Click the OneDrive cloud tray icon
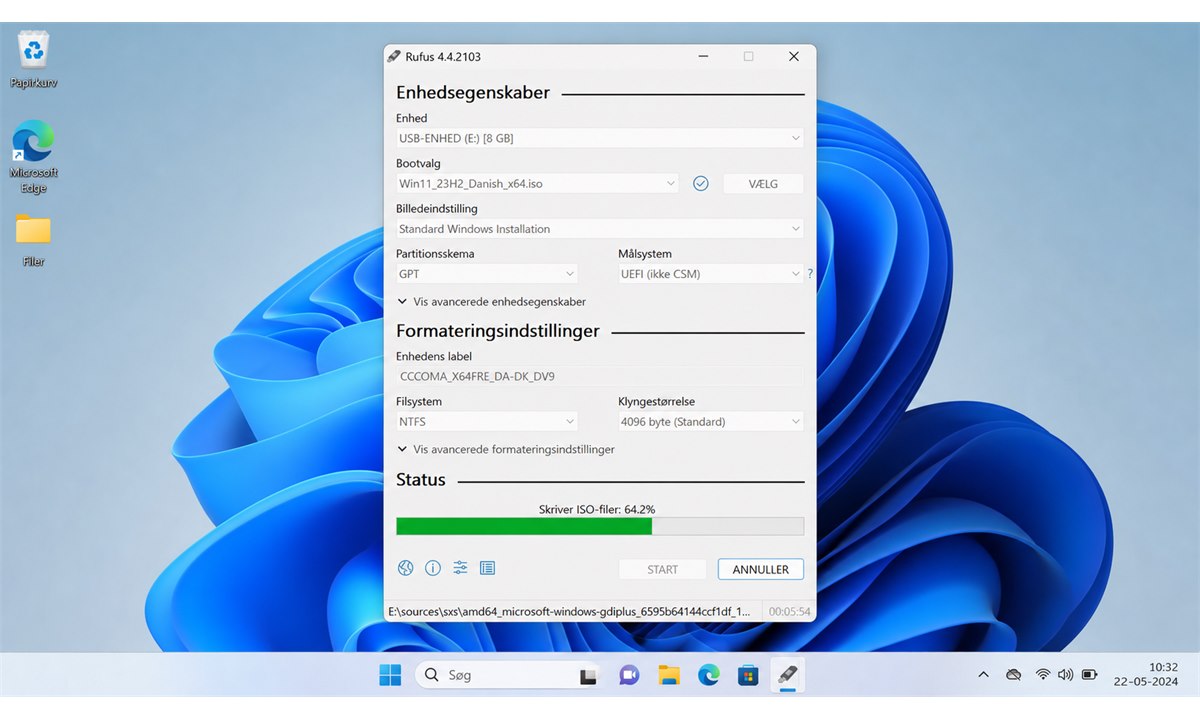 click(1013, 675)
